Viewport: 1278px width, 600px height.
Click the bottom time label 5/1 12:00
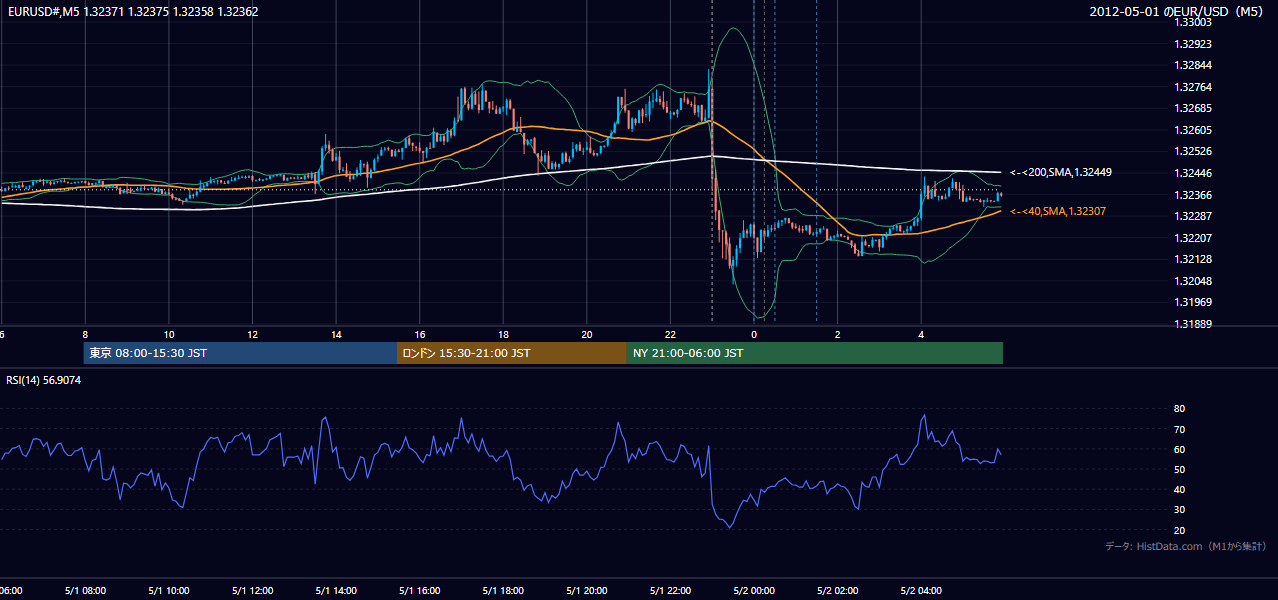[252, 591]
